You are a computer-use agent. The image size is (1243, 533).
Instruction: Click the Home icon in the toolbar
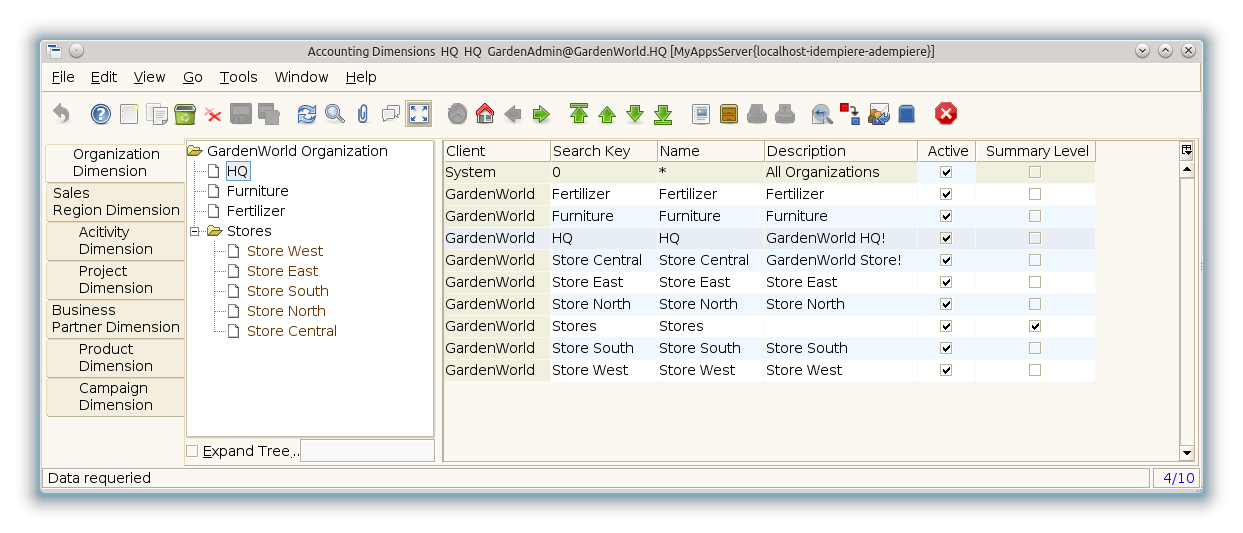coord(485,114)
